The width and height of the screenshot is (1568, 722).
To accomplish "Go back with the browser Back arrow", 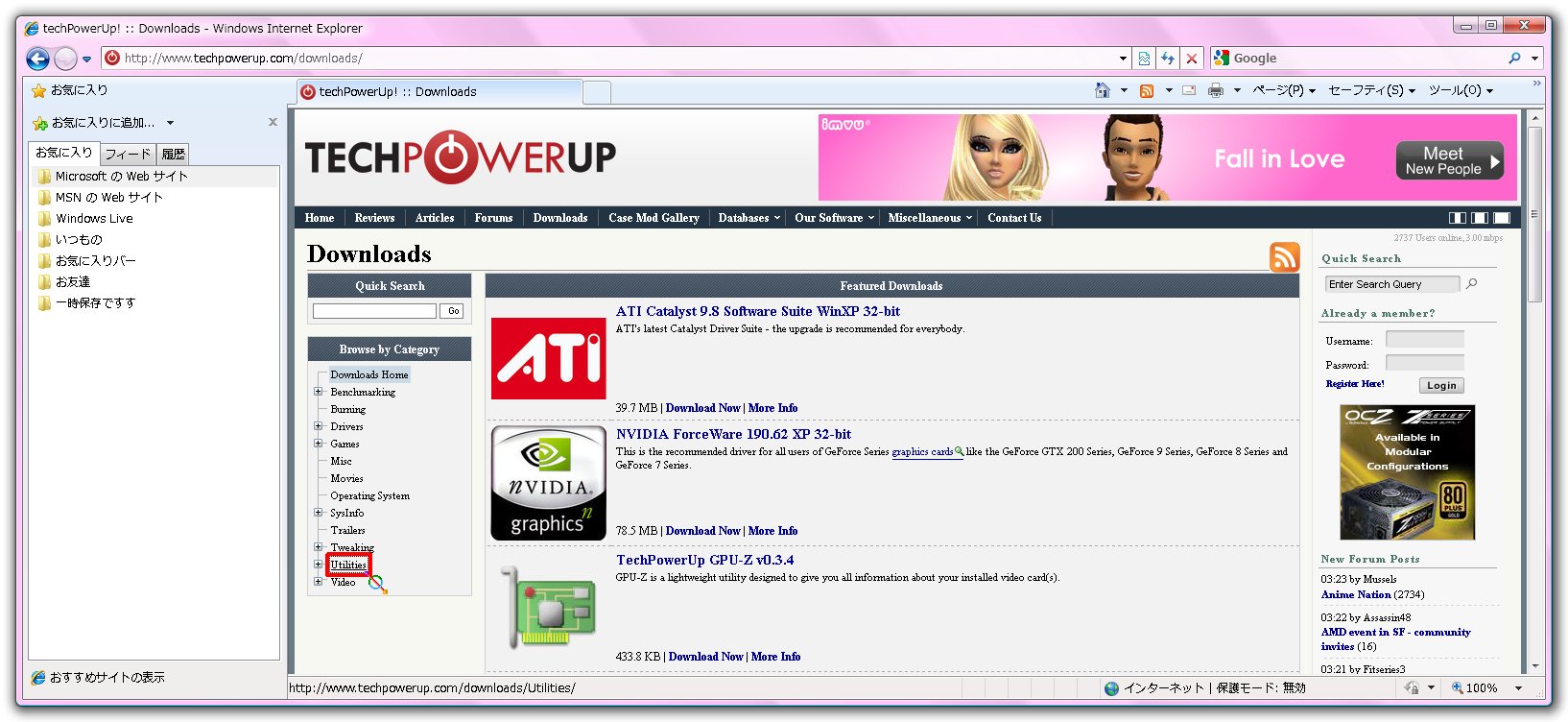I will pyautogui.click(x=37, y=59).
